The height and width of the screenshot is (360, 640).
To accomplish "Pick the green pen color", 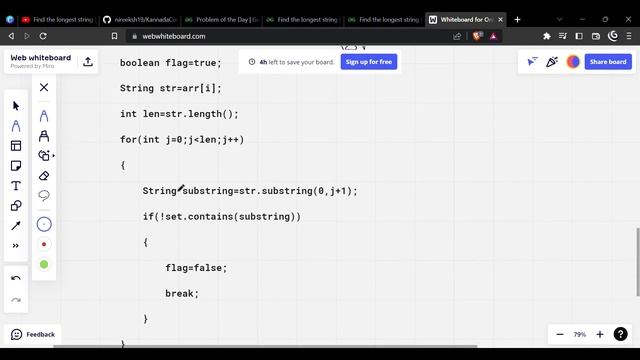I will click(x=44, y=264).
